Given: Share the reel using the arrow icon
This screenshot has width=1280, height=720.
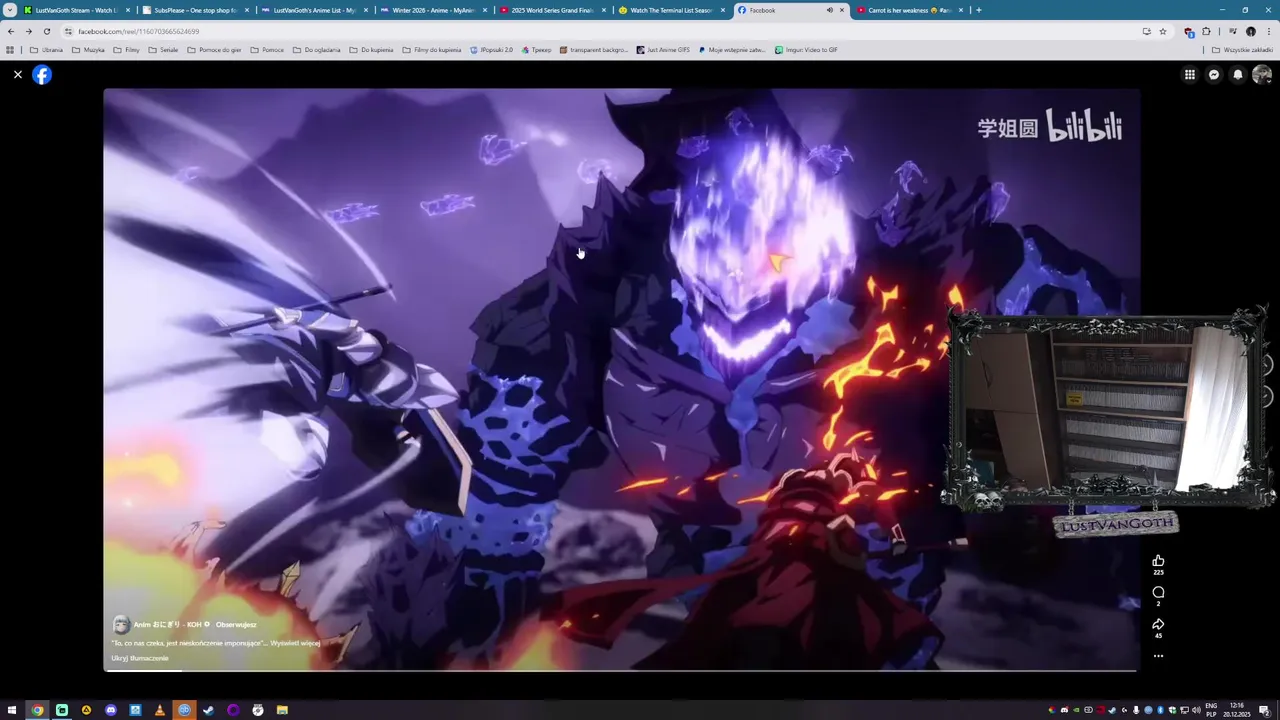Looking at the screenshot, I should tap(1158, 624).
